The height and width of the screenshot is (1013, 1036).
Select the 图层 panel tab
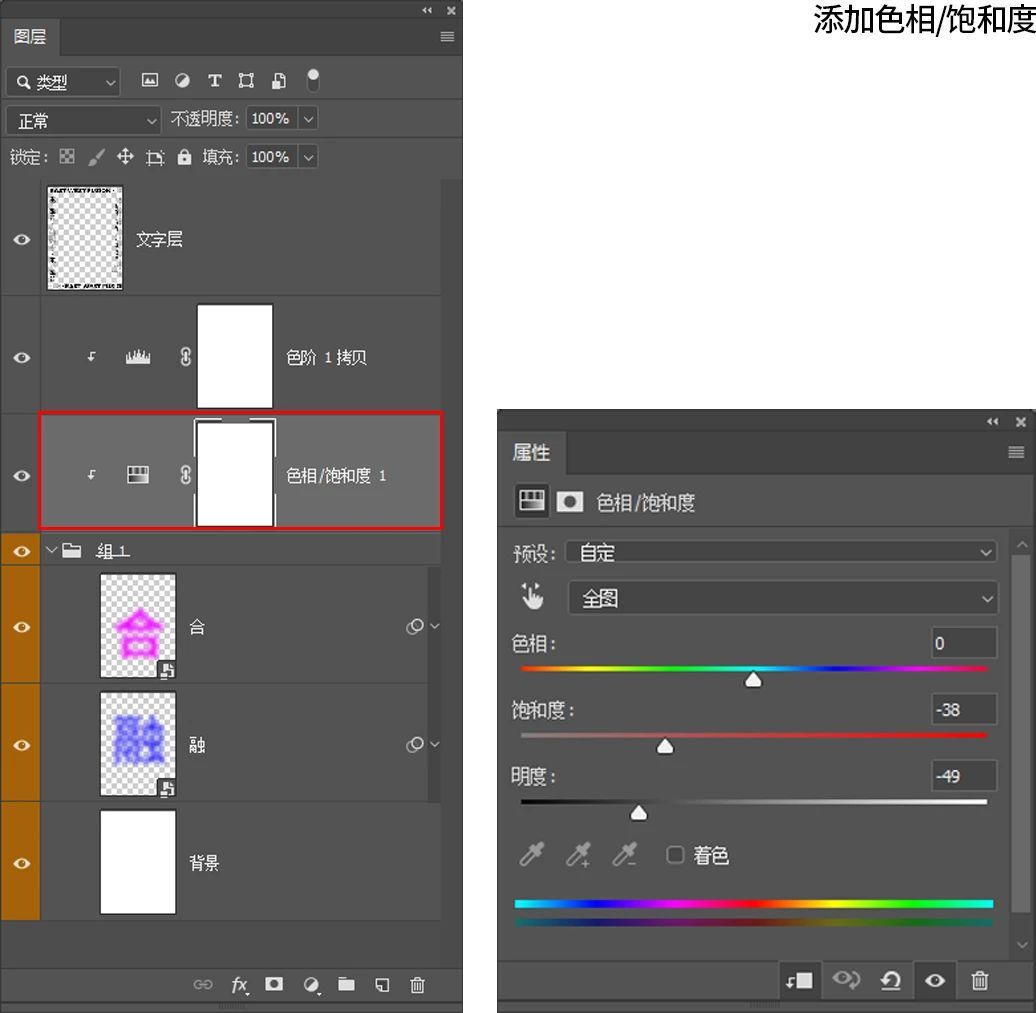(30, 37)
